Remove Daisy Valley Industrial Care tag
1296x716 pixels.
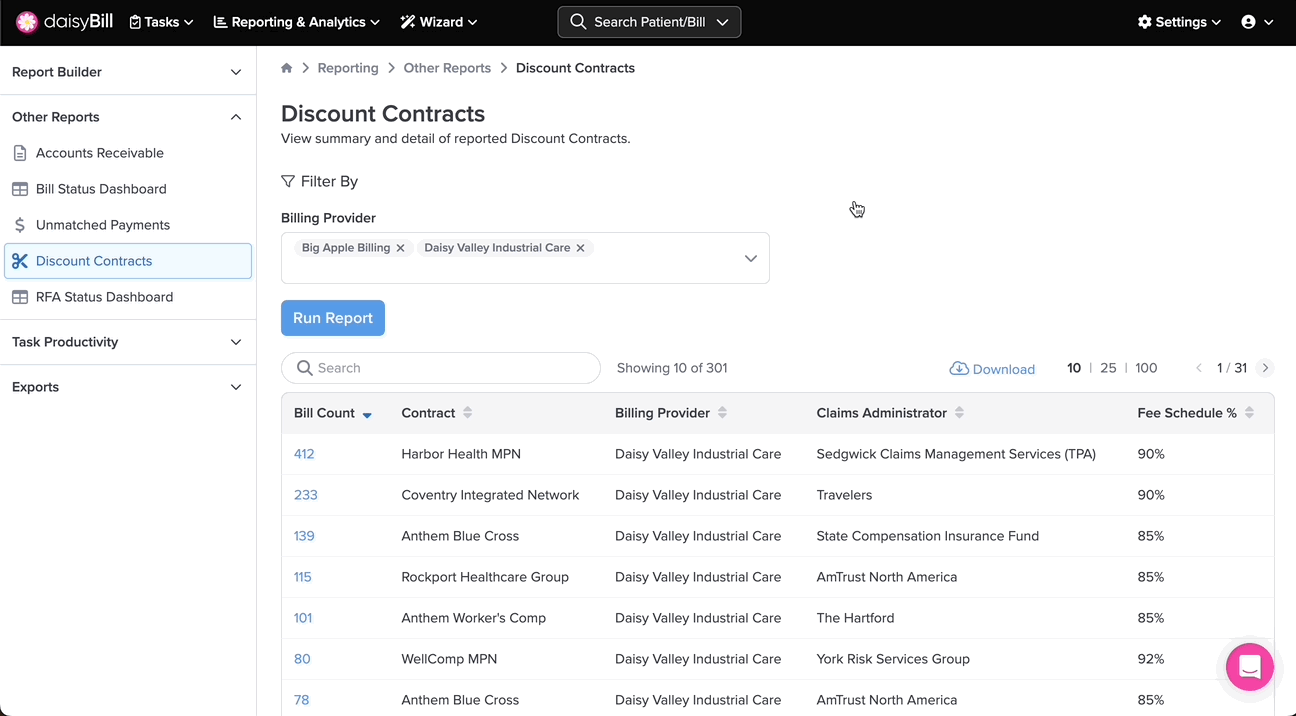tap(580, 248)
